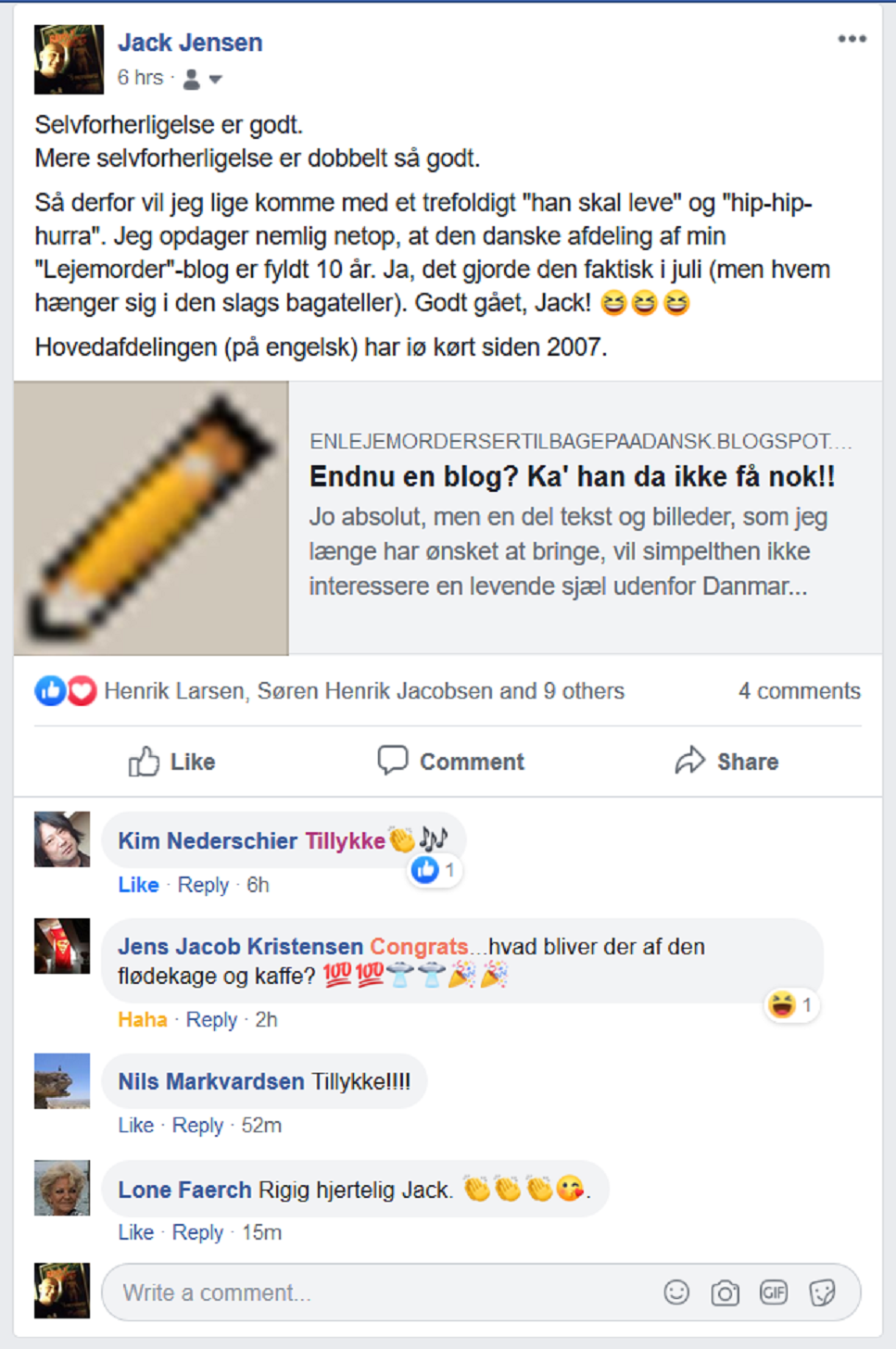This screenshot has width=896, height=1349.
Task: Click the Comment button with speech bubble
Action: [451, 762]
